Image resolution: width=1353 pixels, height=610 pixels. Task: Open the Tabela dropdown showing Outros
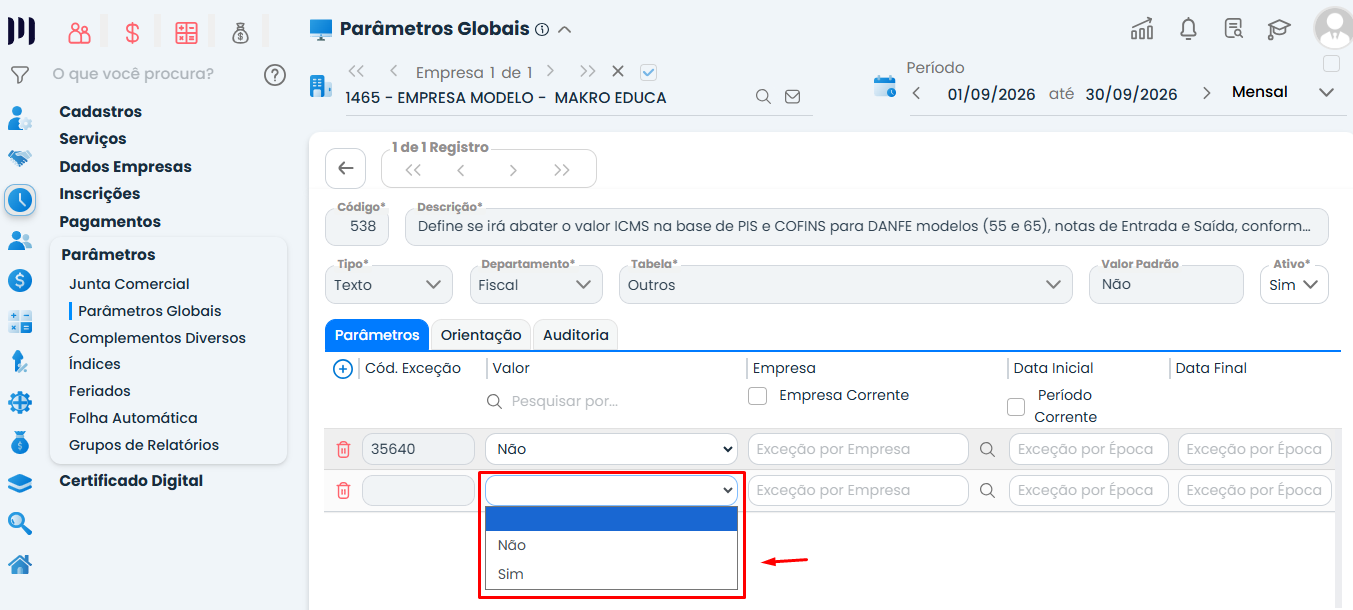(845, 285)
